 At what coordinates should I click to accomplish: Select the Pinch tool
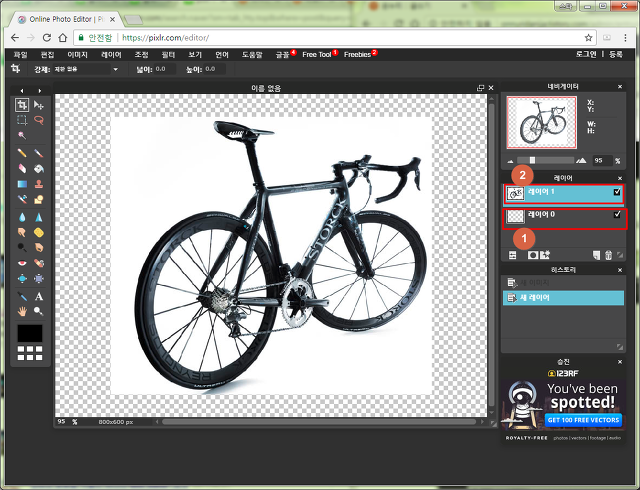(39, 278)
